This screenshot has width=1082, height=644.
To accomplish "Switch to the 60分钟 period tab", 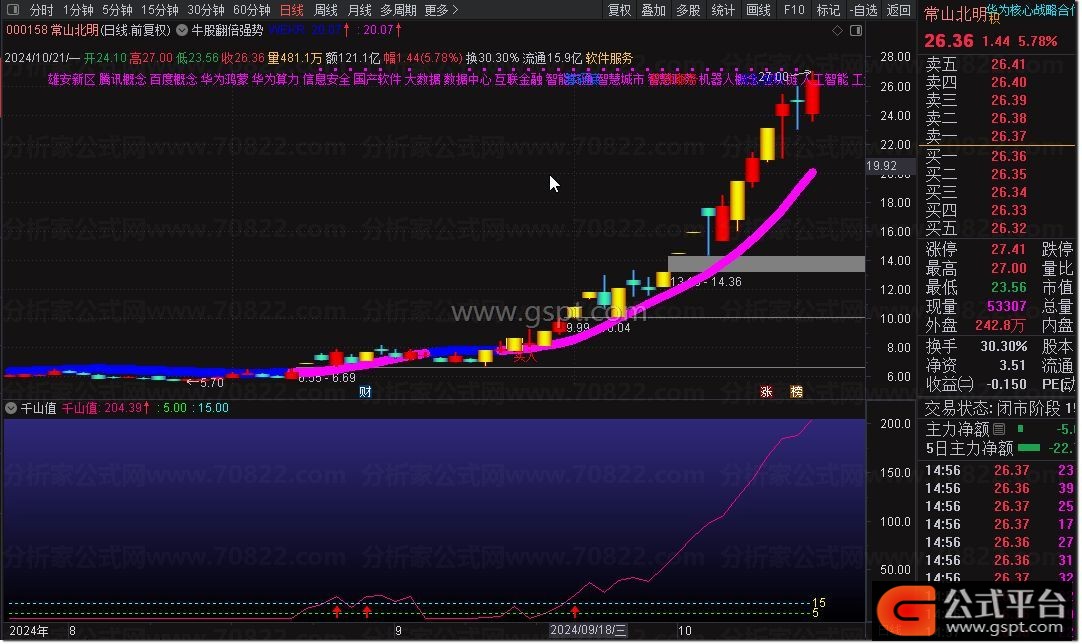I will tap(252, 10).
